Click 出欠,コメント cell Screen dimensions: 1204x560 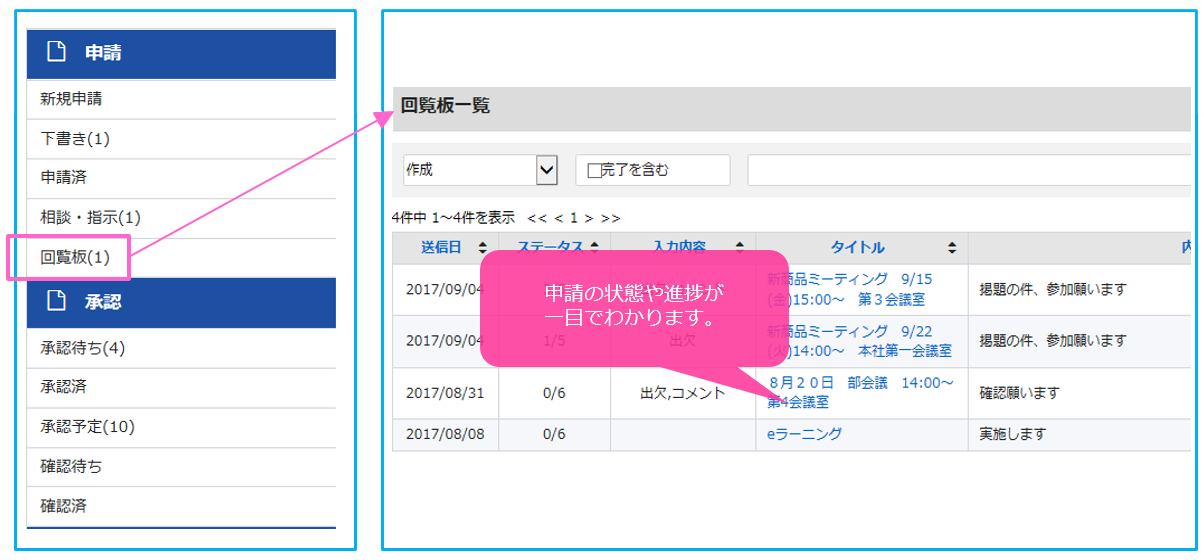tap(683, 393)
